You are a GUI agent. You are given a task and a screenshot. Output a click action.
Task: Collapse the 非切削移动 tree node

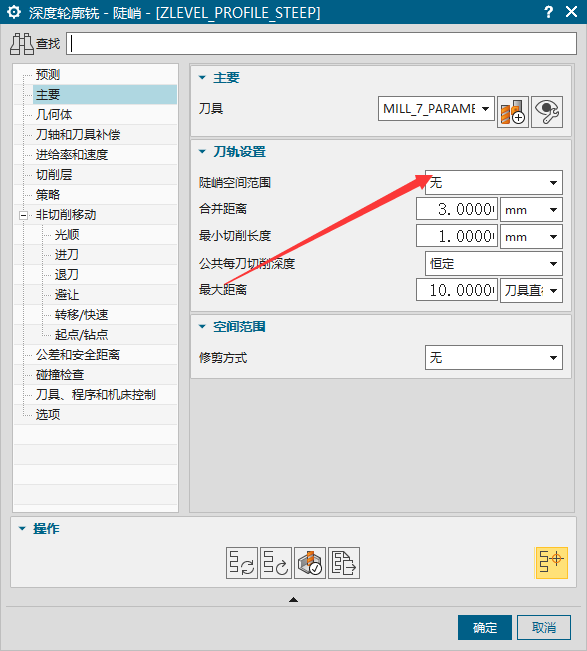(x=24, y=215)
